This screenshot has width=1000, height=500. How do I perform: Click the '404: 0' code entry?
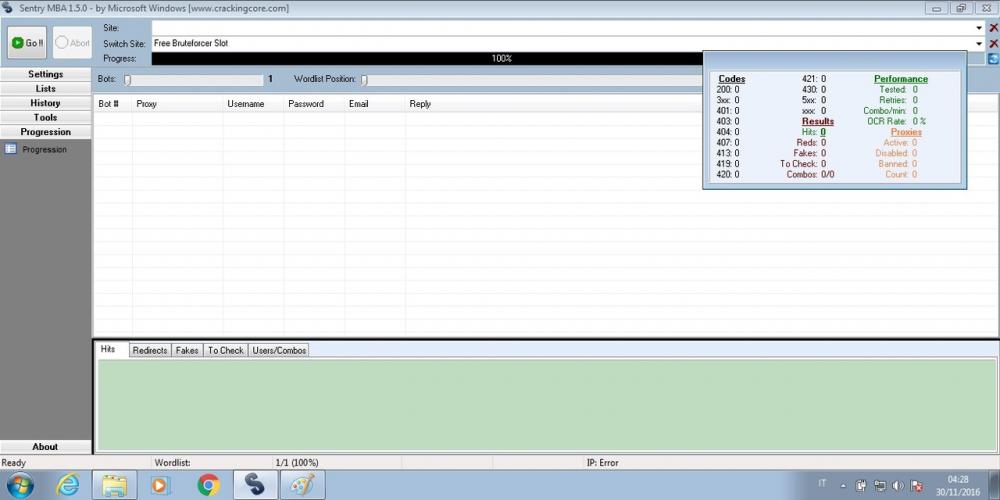pos(728,132)
